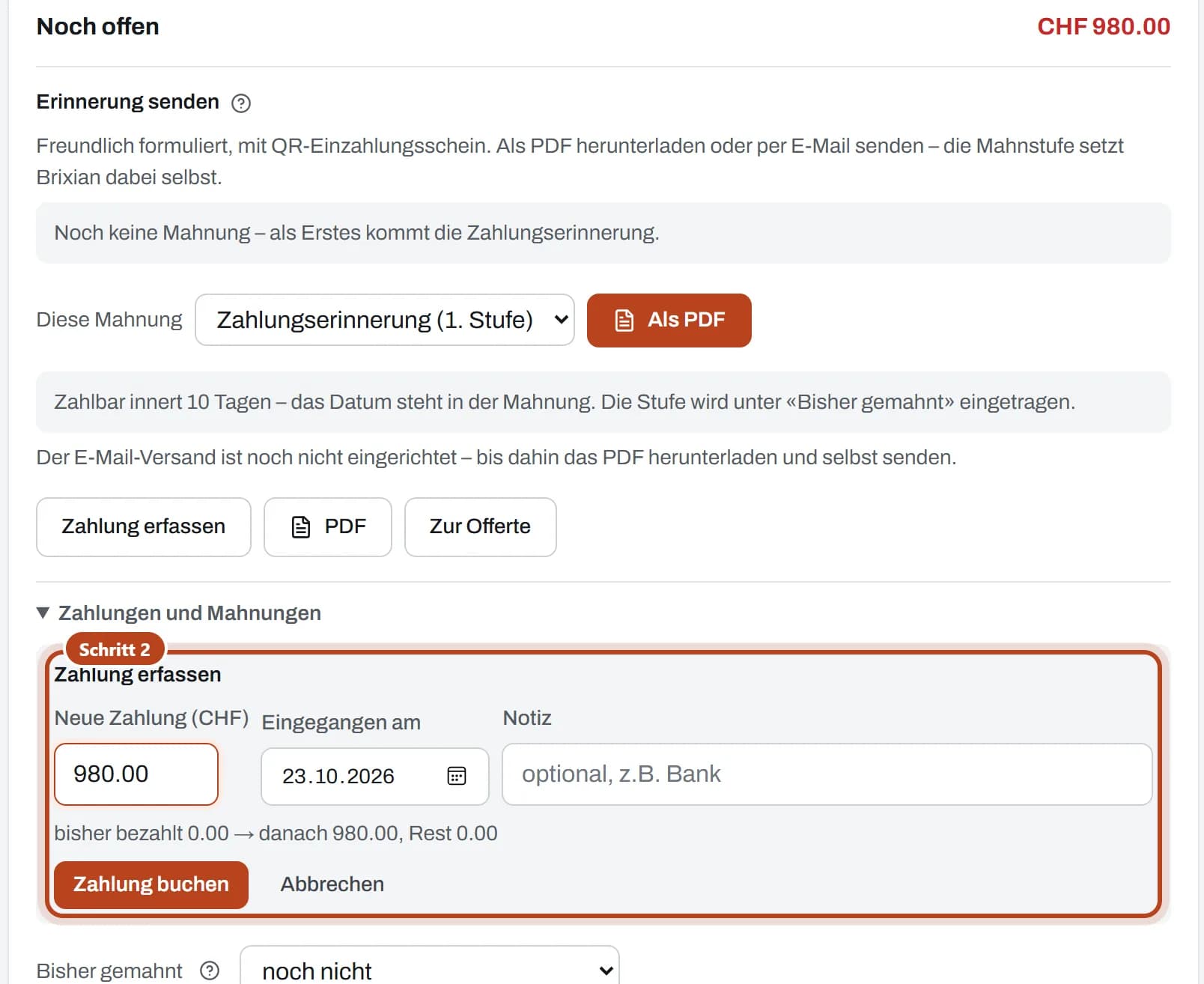The height and width of the screenshot is (984, 1204).
Task: Focus the Eingegangen am date field
Action: [375, 776]
